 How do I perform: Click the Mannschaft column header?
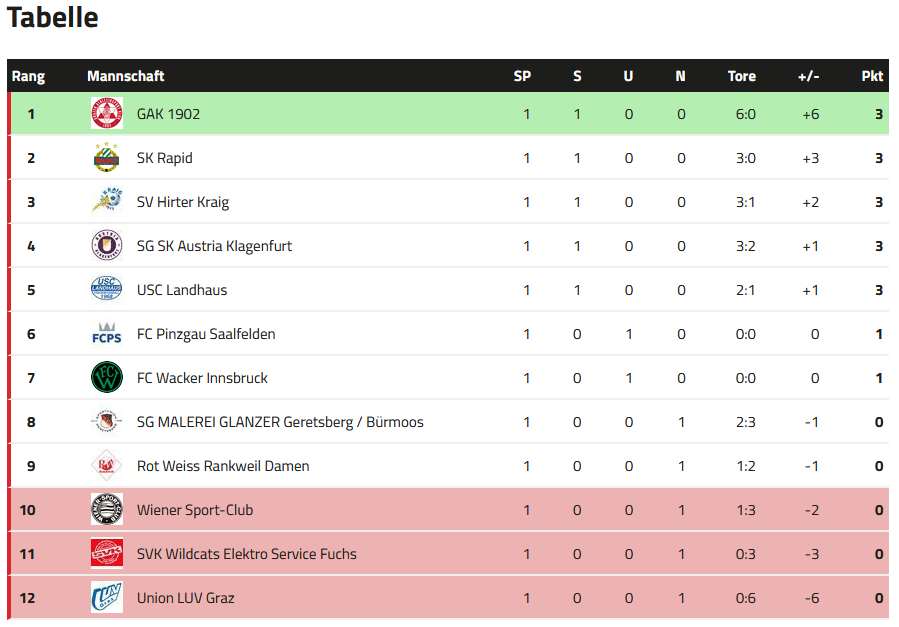point(126,76)
